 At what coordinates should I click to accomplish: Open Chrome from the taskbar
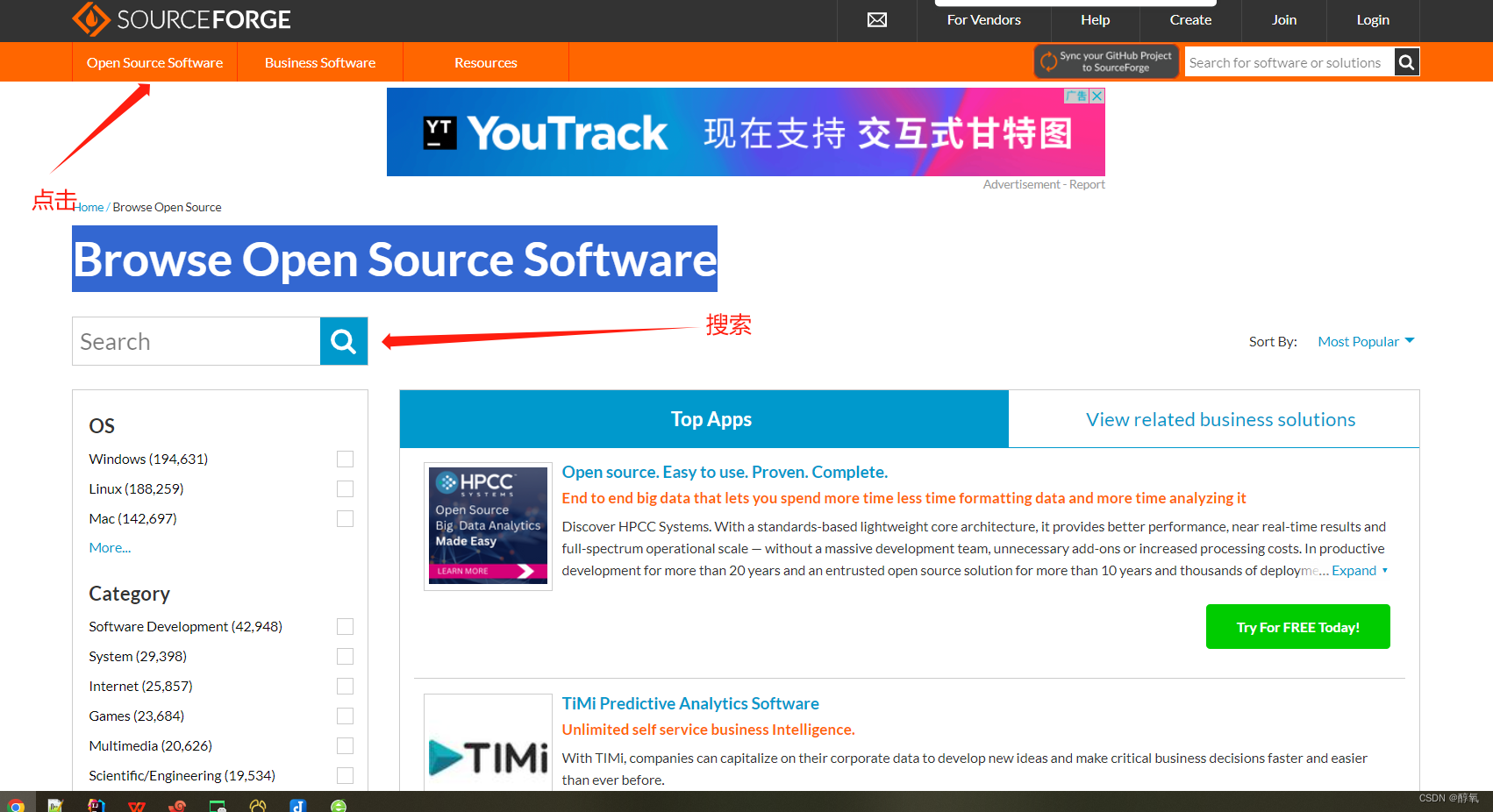pyautogui.click(x=16, y=805)
